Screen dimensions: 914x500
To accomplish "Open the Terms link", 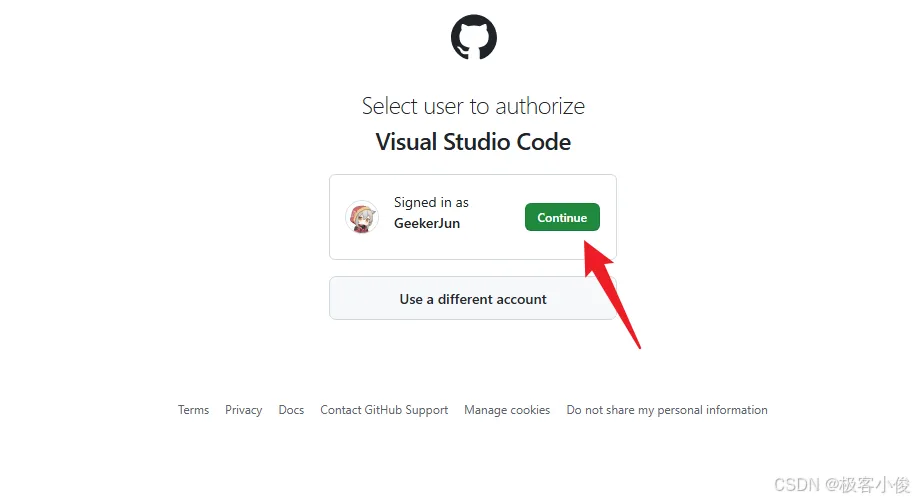I will pos(194,410).
